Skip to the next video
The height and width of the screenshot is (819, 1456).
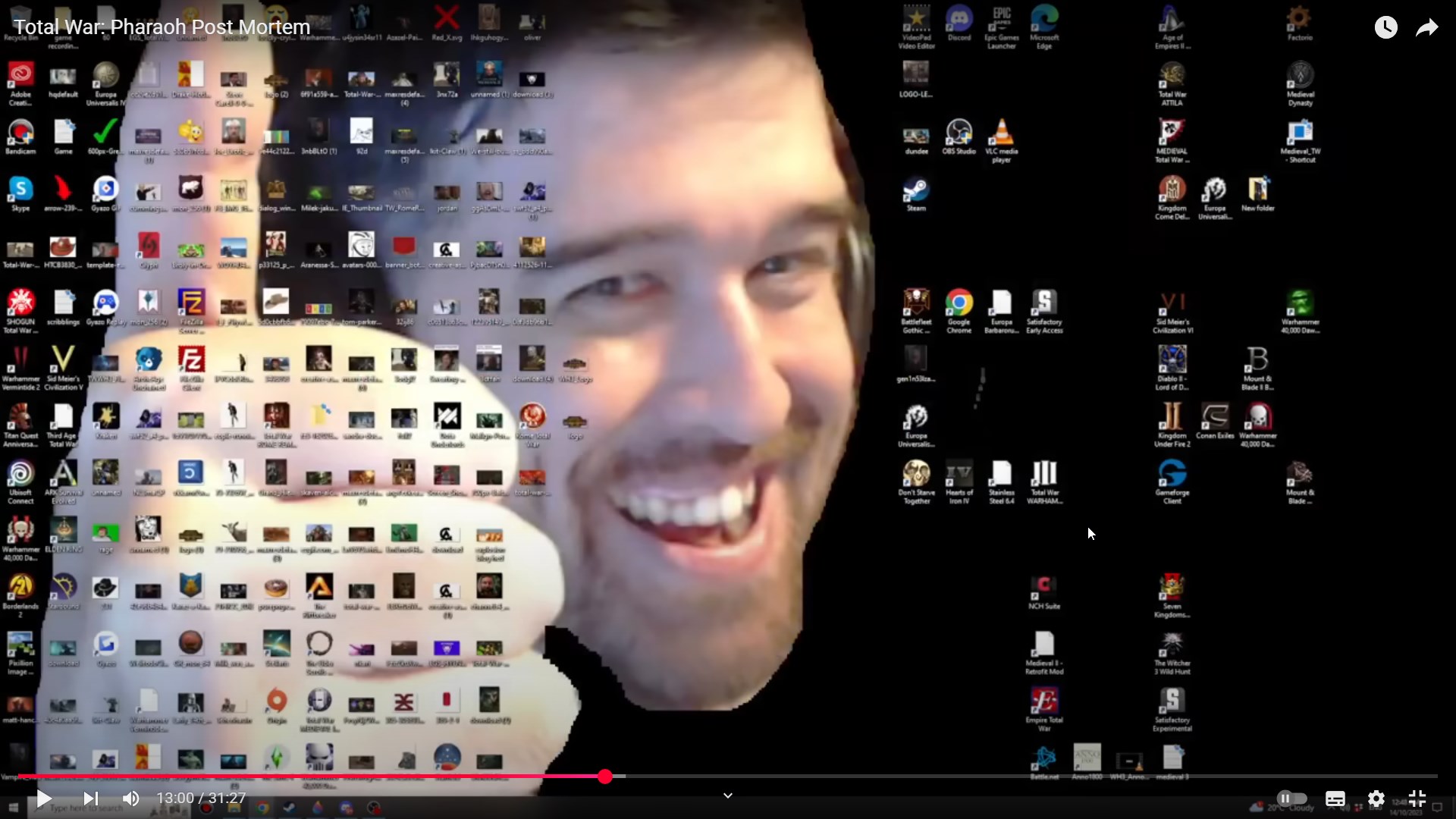click(91, 799)
